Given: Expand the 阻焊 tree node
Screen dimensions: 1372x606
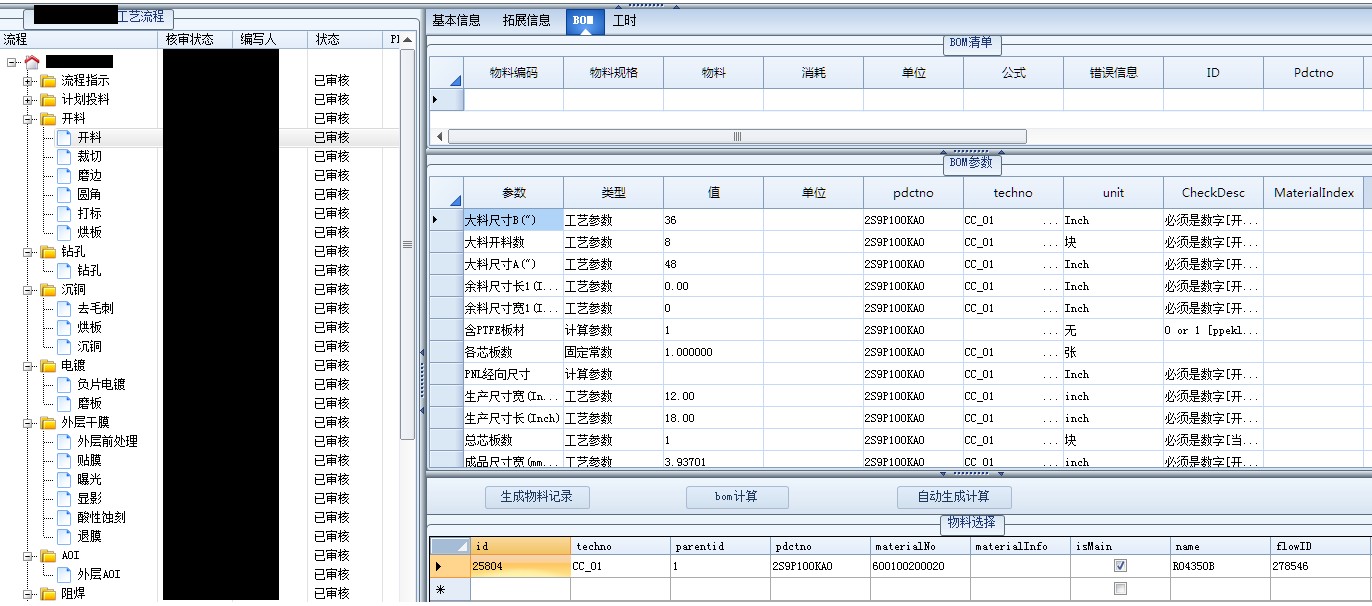Looking at the screenshot, I should tap(28, 594).
